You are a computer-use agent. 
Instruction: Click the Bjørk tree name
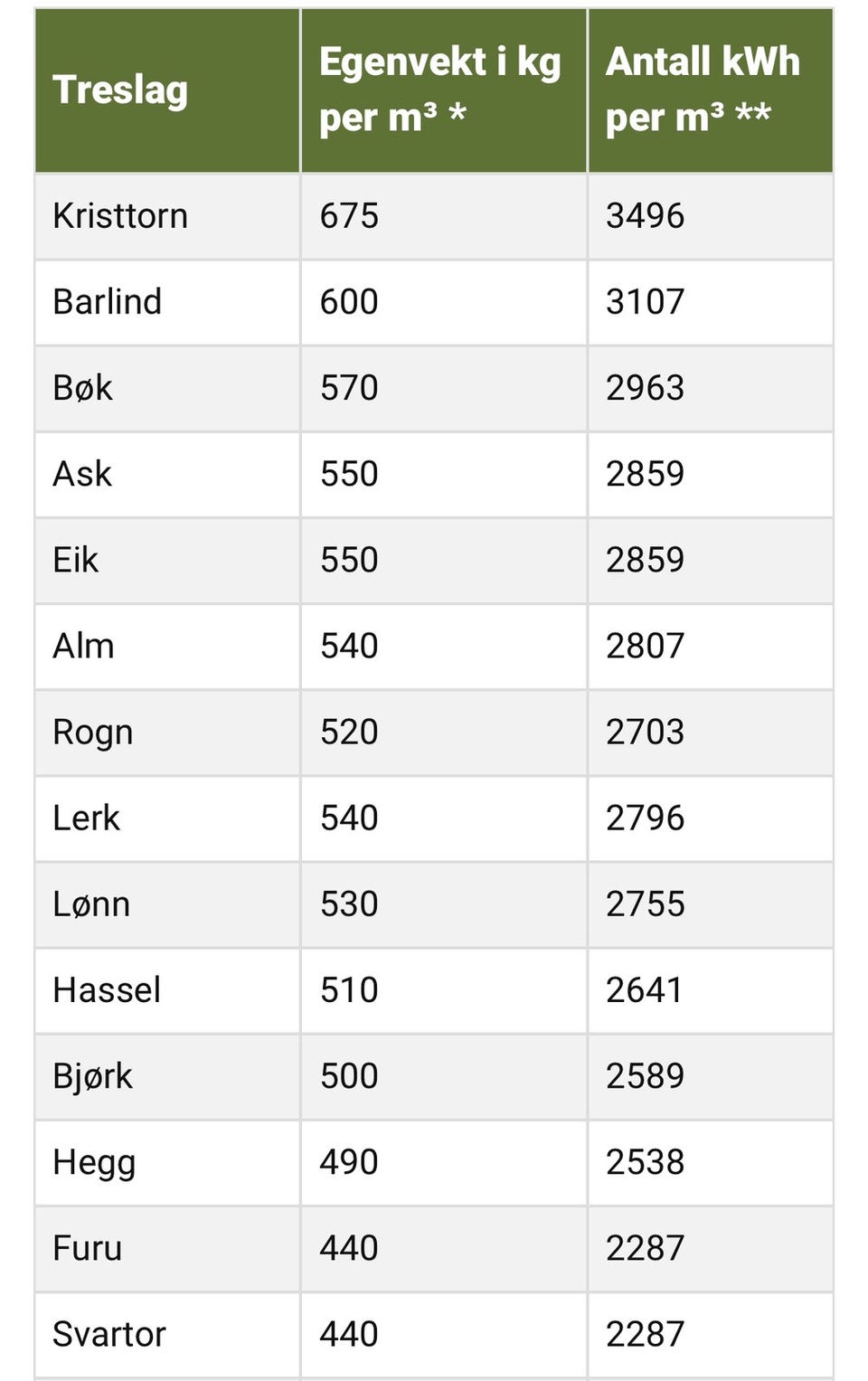pyautogui.click(x=92, y=1076)
